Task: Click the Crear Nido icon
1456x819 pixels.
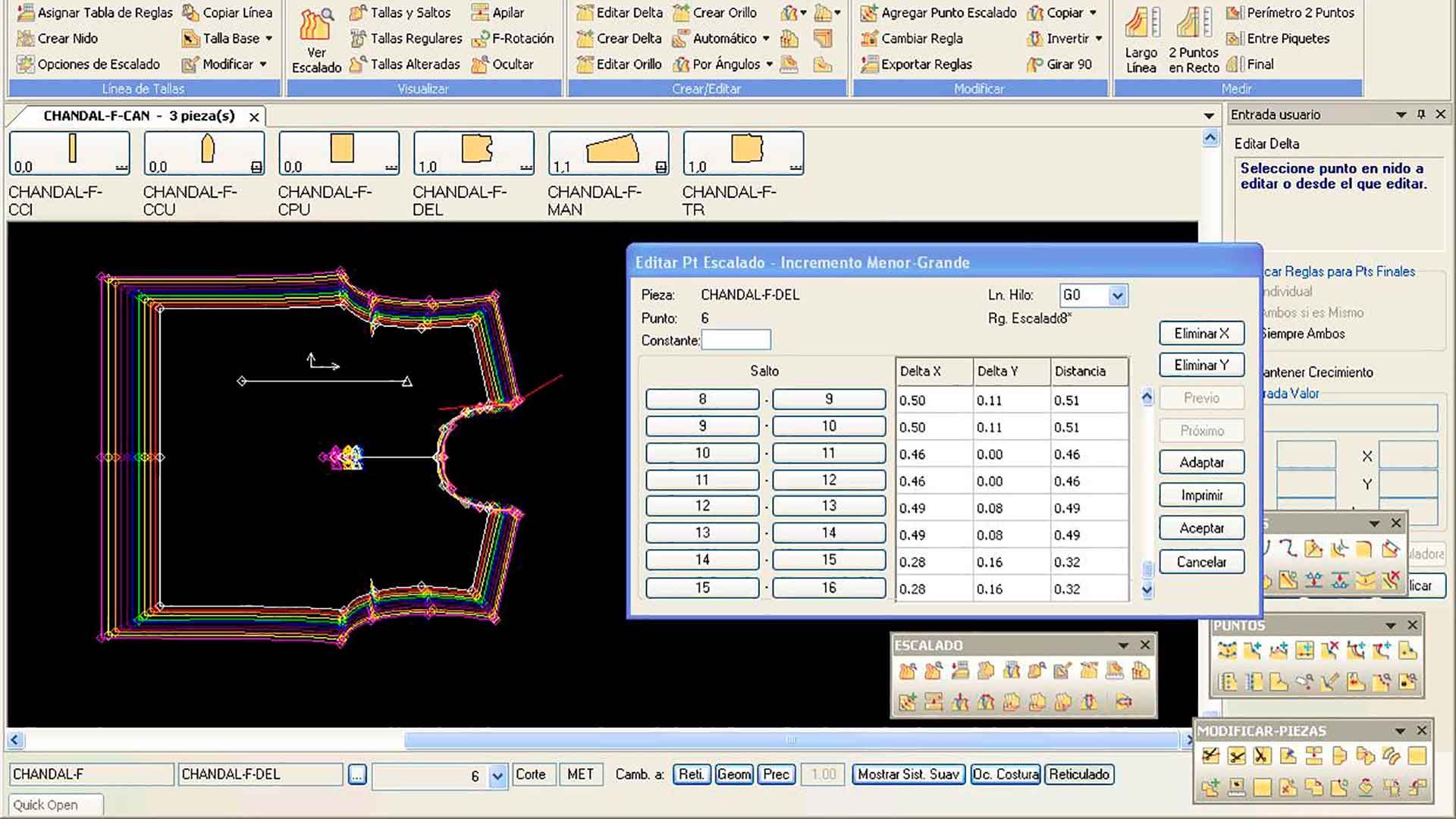Action: pos(25,39)
